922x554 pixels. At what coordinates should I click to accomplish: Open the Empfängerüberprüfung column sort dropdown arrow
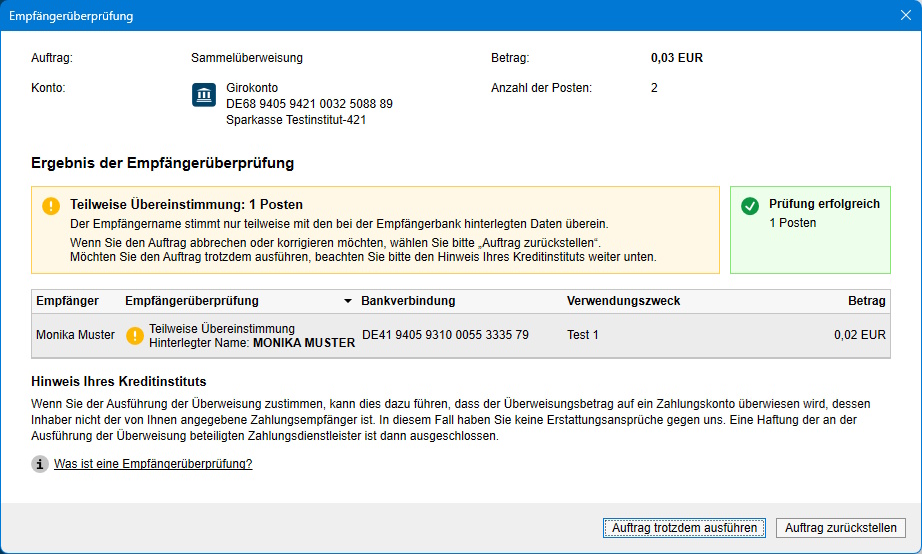[348, 301]
